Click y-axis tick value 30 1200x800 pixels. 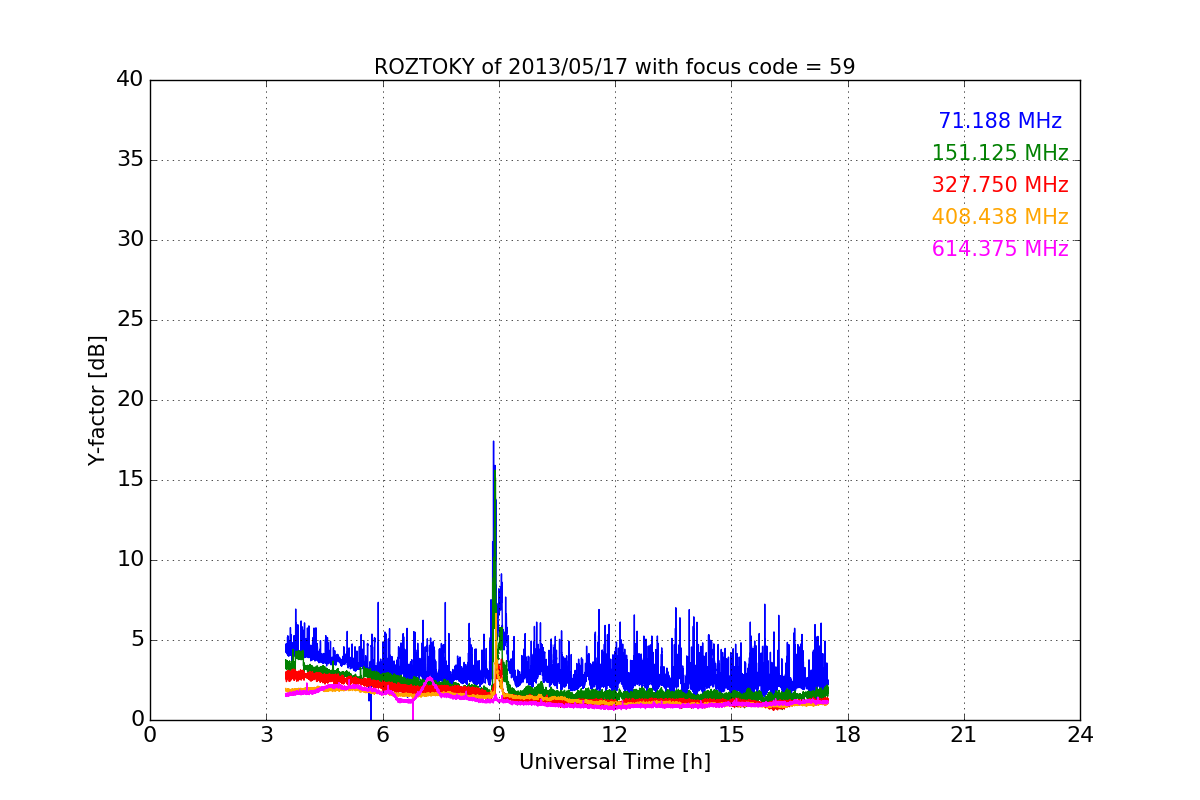tap(130, 240)
